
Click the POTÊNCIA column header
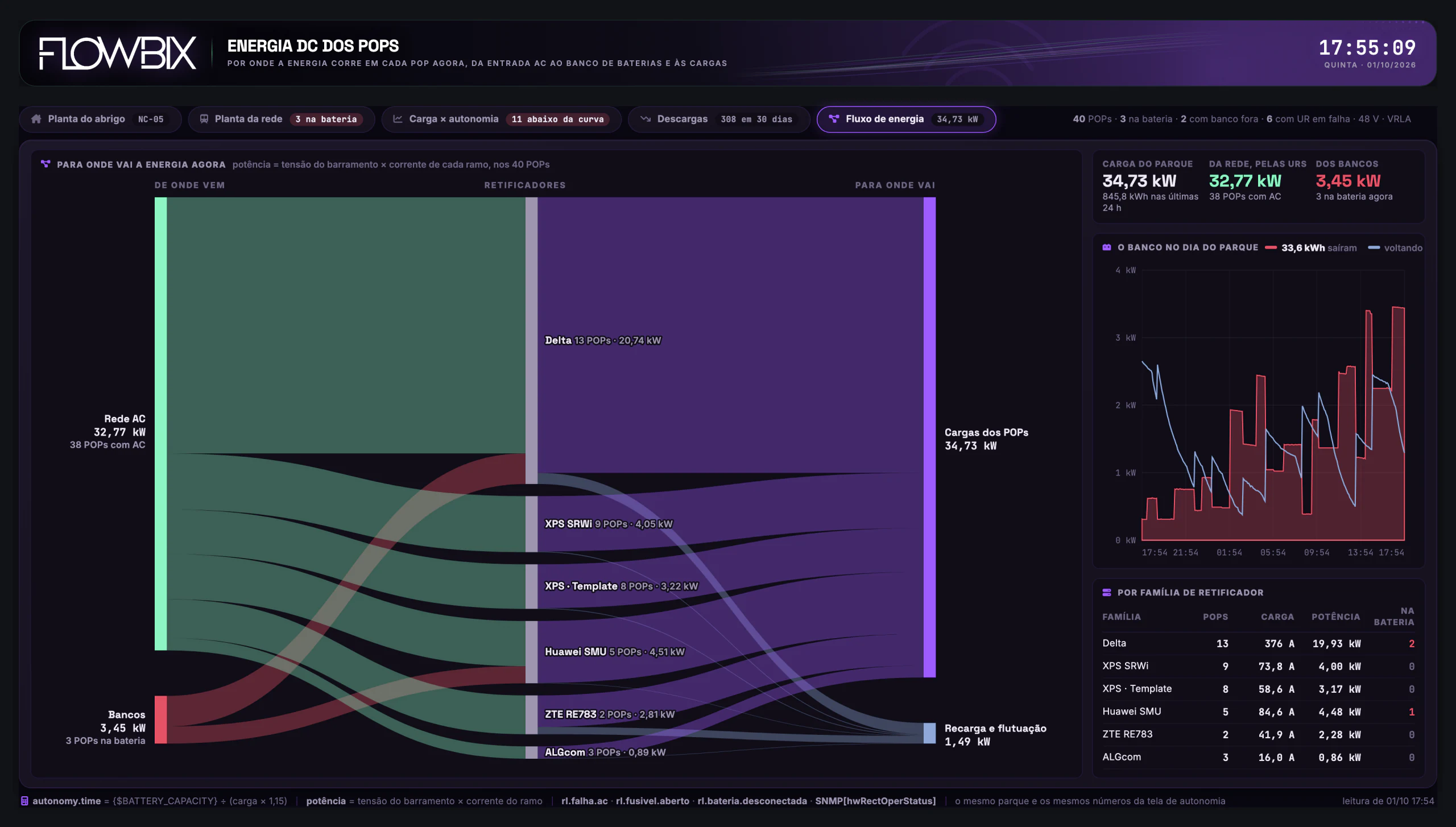click(1336, 617)
